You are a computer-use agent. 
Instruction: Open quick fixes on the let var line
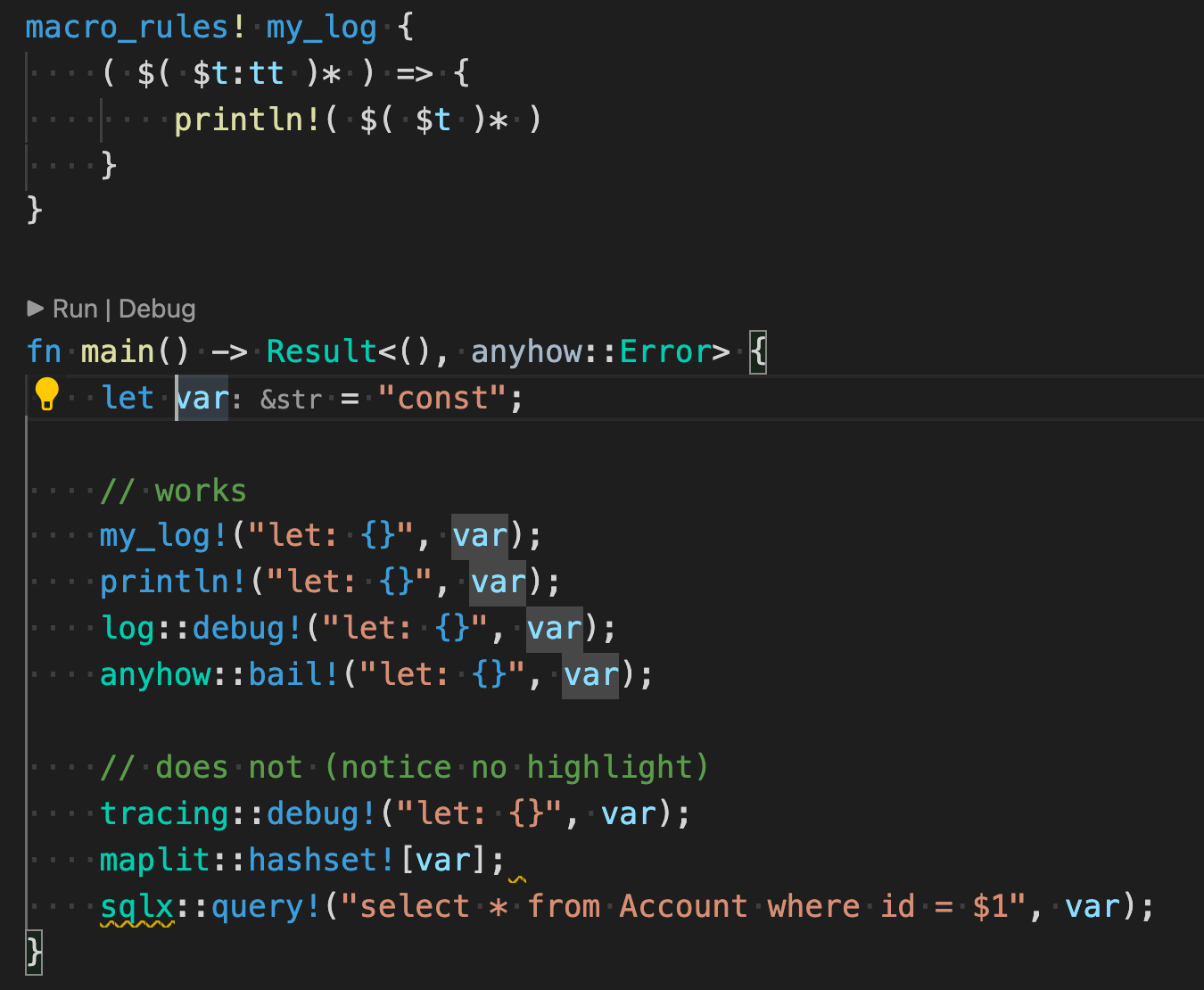click(46, 392)
